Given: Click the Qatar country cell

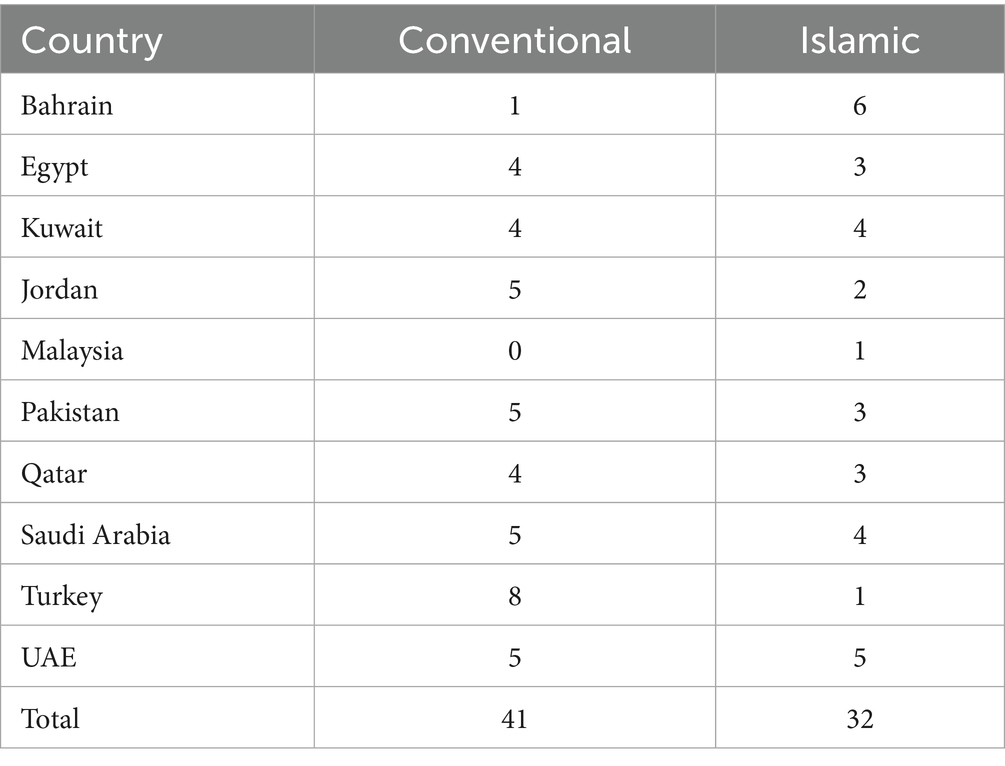Looking at the screenshot, I should (x=54, y=473).
